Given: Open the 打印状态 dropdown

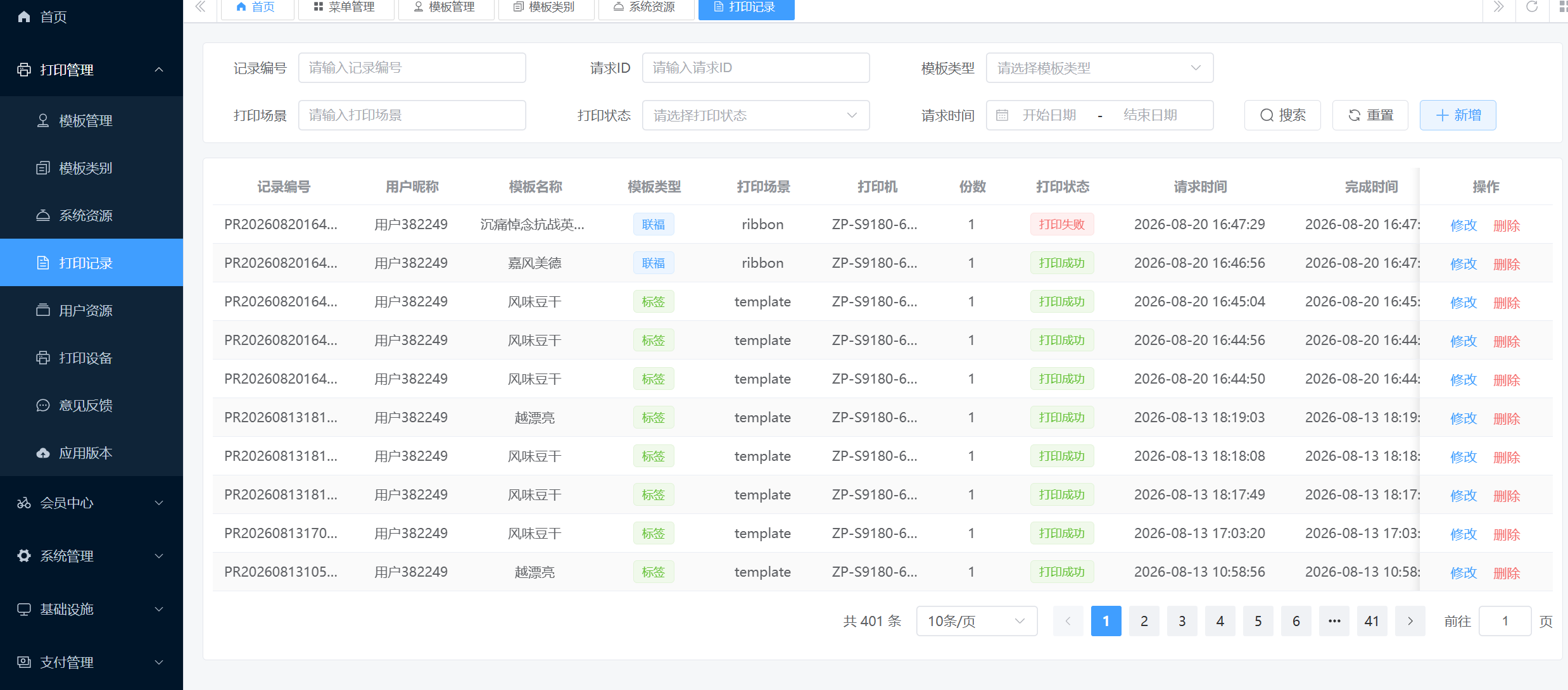Looking at the screenshot, I should click(756, 115).
